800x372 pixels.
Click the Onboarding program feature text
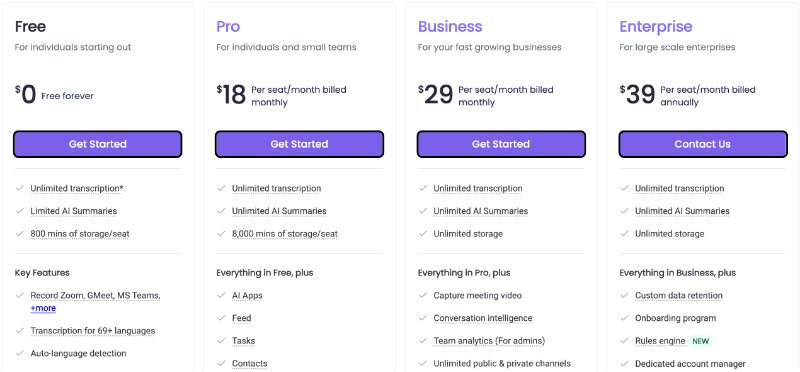(676, 318)
